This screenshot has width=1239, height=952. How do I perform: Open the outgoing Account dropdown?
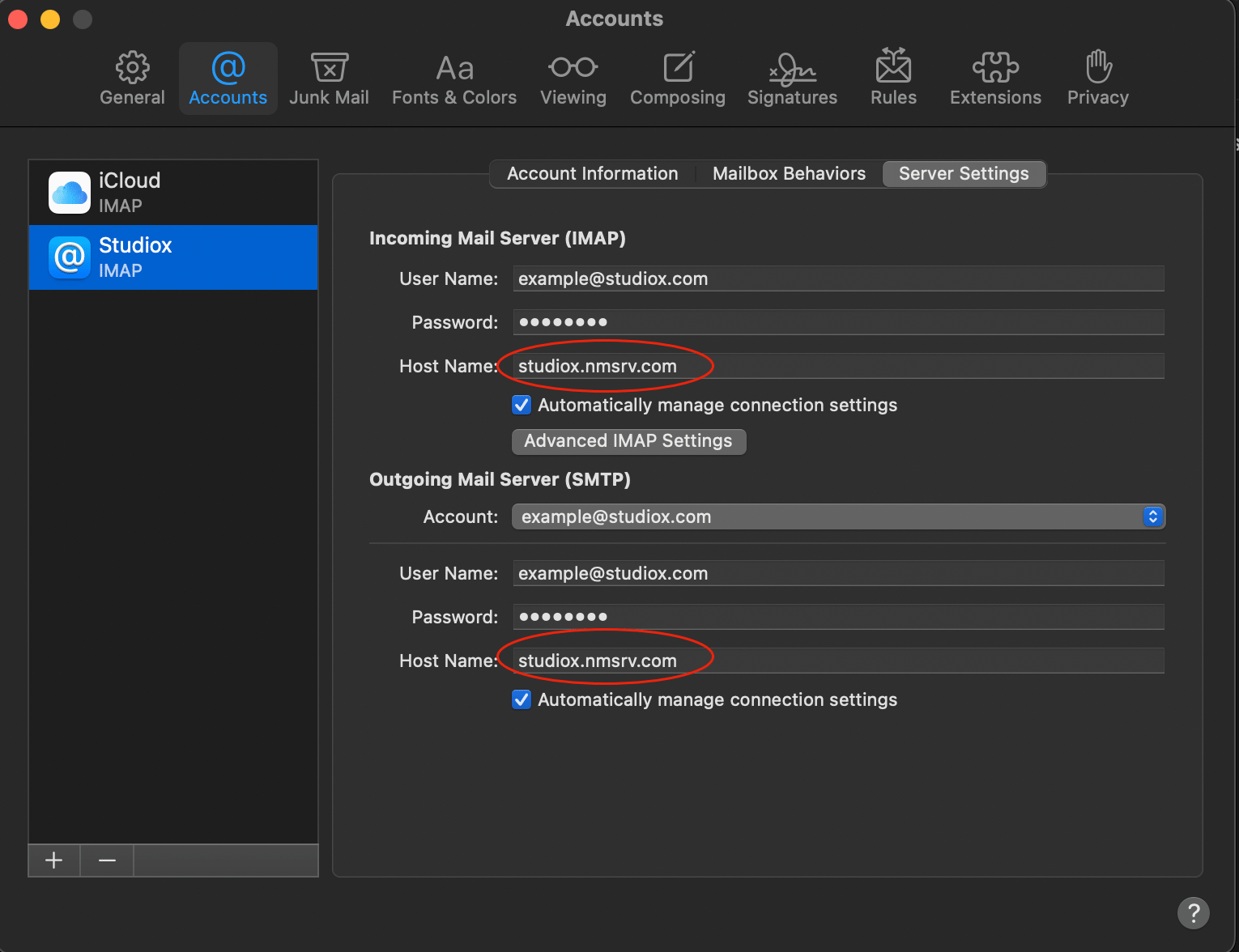click(x=838, y=516)
